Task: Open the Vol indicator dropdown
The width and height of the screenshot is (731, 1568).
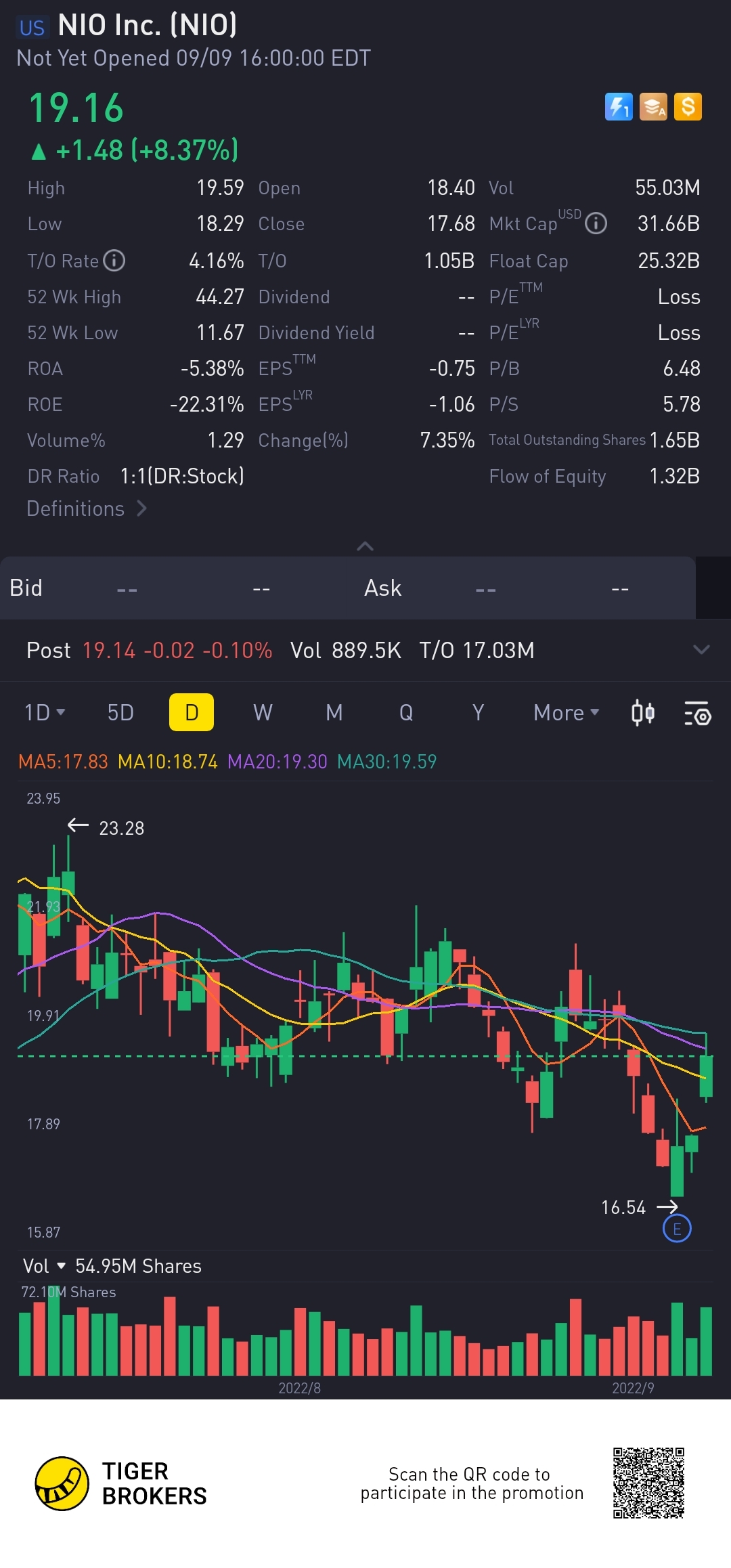Action: coord(44,1266)
